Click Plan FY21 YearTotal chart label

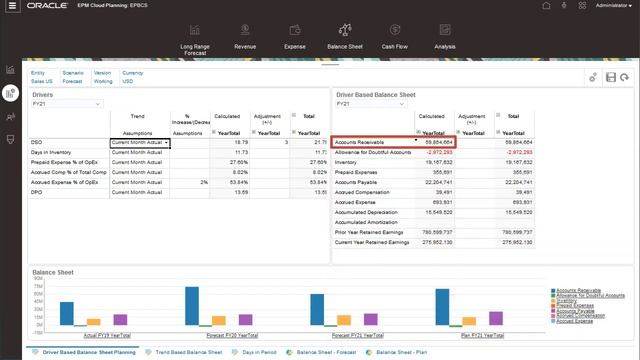(482, 336)
